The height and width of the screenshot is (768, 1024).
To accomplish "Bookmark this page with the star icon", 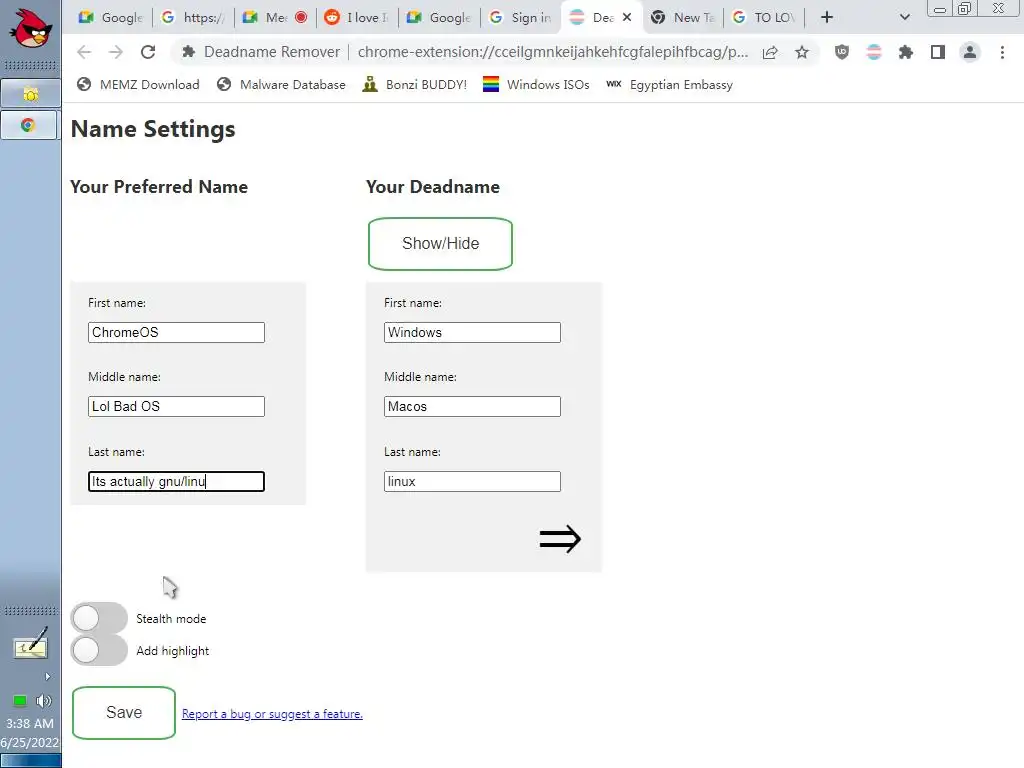I will tap(802, 52).
